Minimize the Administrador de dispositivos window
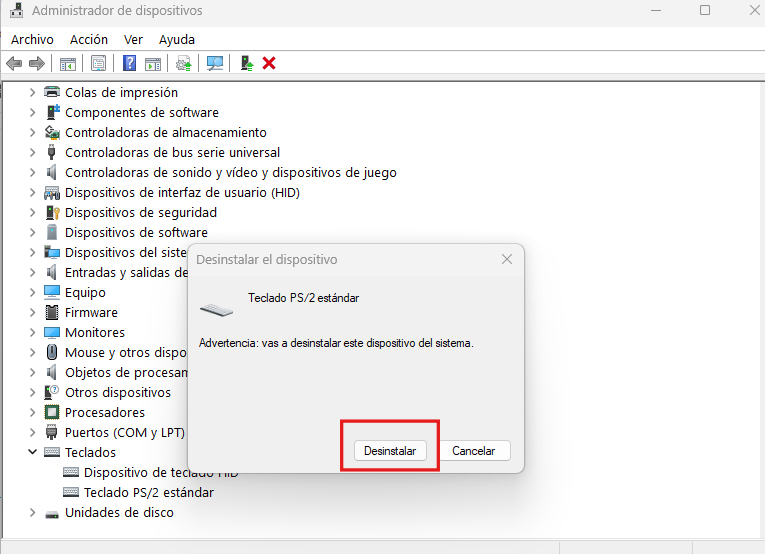This screenshot has height=554, width=765. [656, 10]
